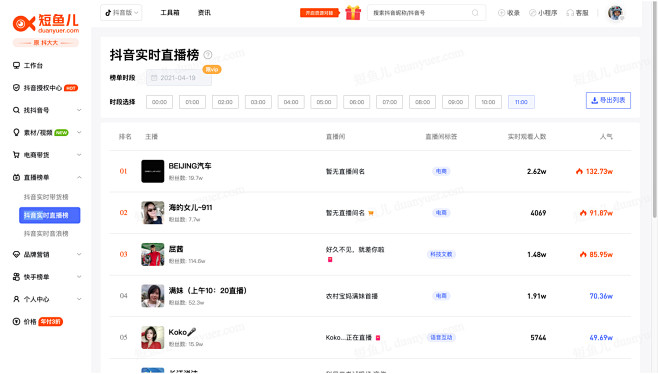Open 满妹 streamer avatar thumbnail
The height and width of the screenshot is (374, 658).
click(x=153, y=296)
